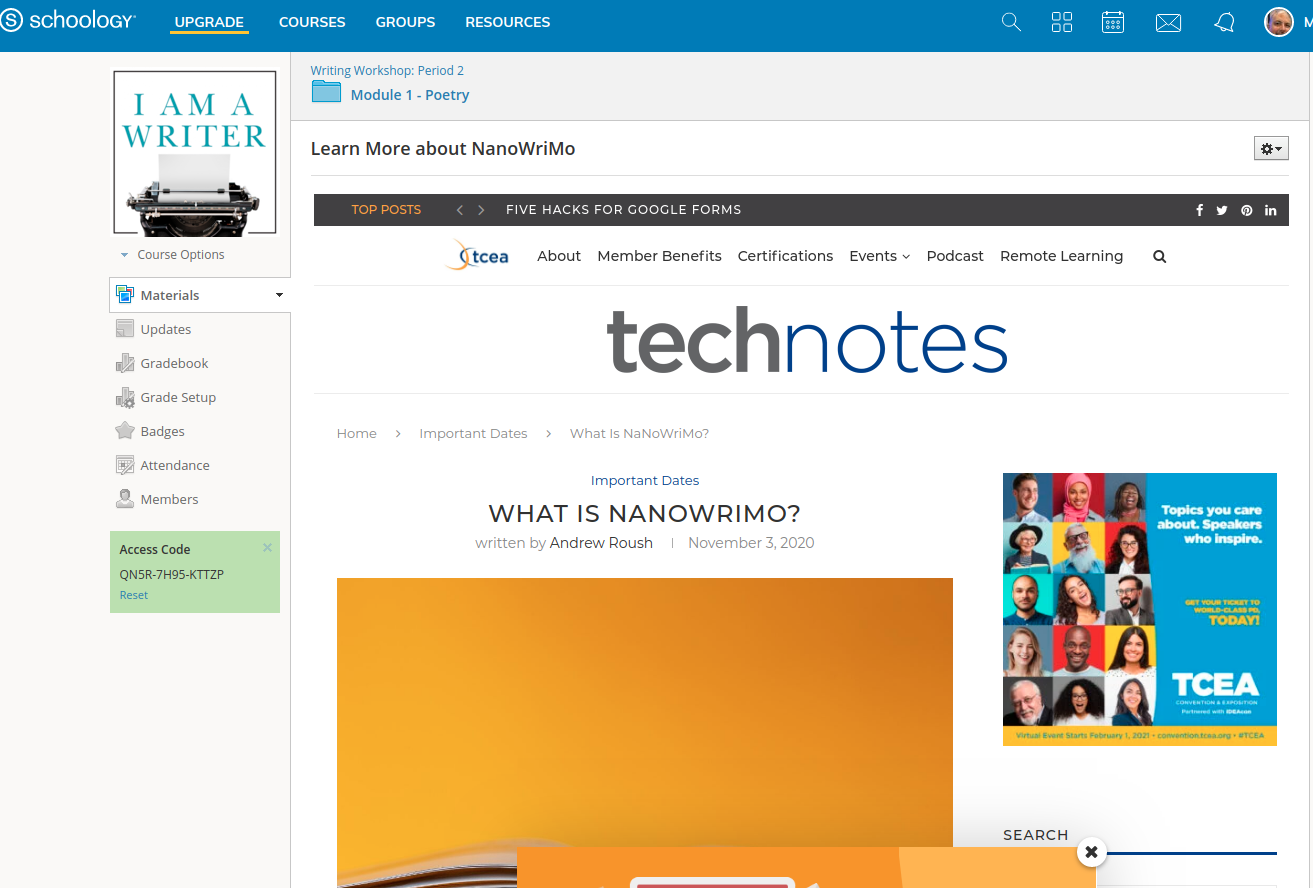Open the notifications bell icon

[x=1225, y=23]
